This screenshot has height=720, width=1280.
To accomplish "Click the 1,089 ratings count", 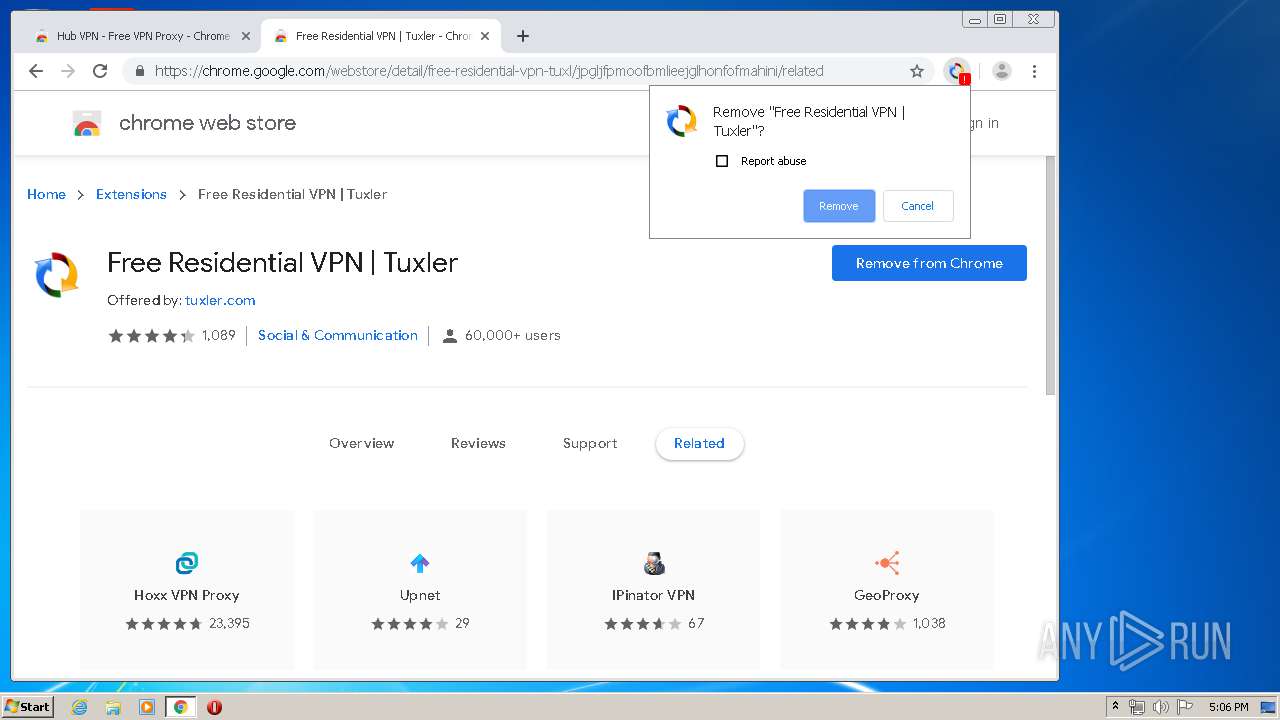I will point(219,335).
